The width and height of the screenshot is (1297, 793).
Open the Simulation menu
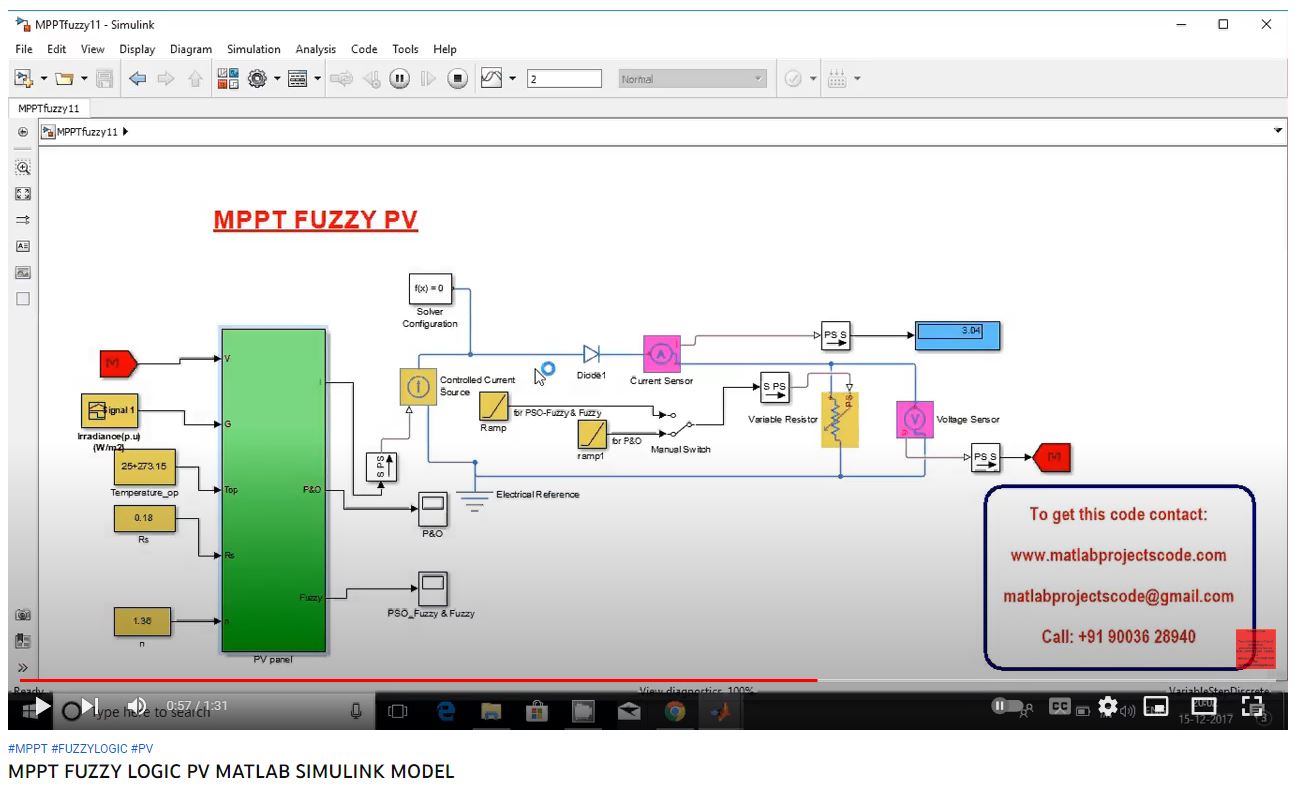tap(253, 49)
